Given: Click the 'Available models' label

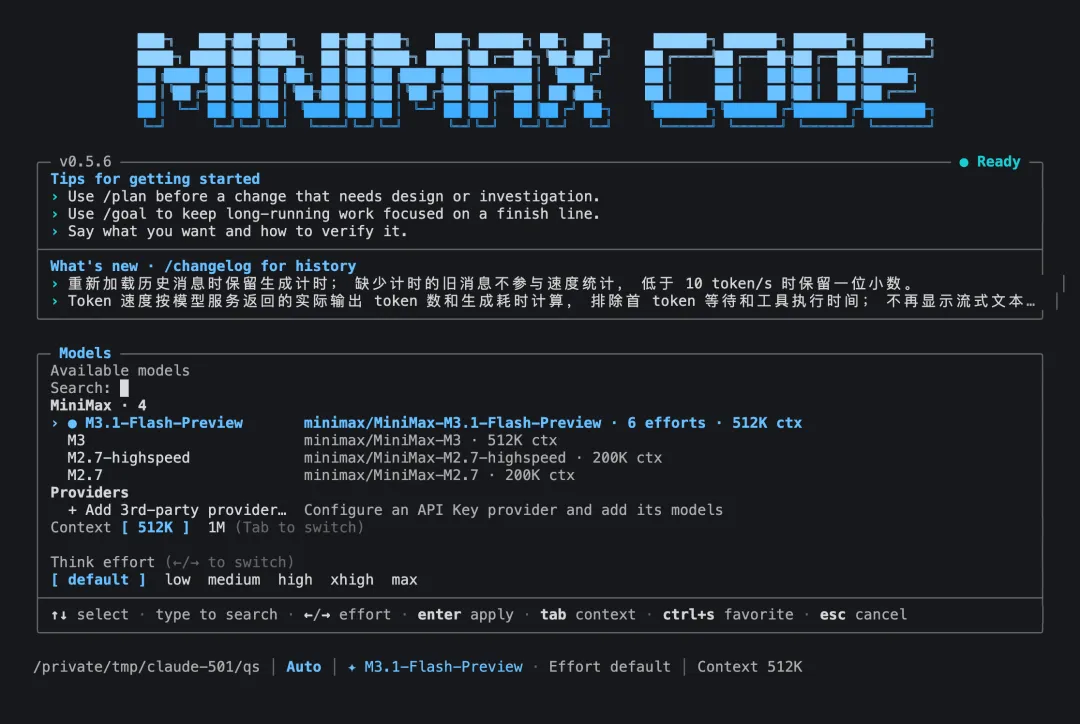Looking at the screenshot, I should (x=120, y=371).
